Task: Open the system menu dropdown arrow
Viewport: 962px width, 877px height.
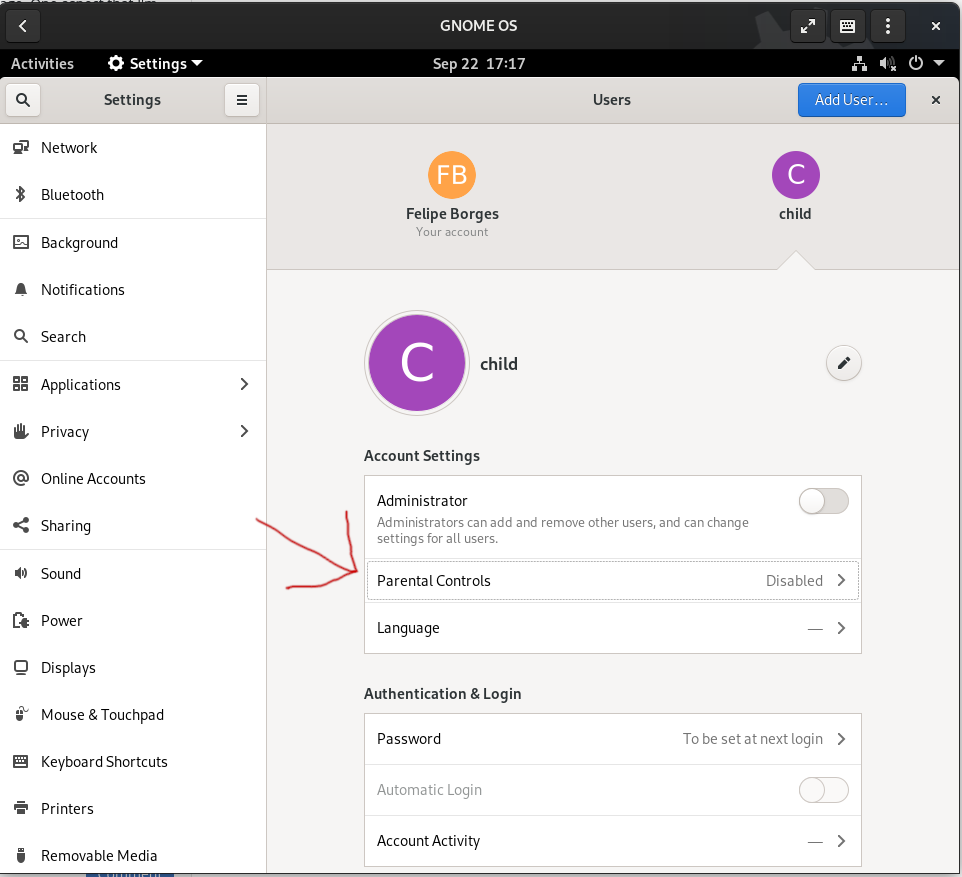Action: (939, 63)
